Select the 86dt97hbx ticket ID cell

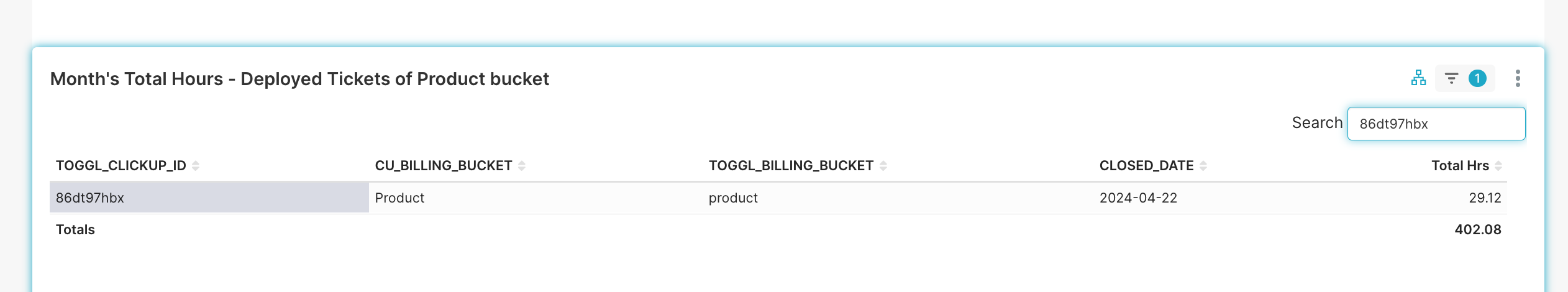point(209,198)
